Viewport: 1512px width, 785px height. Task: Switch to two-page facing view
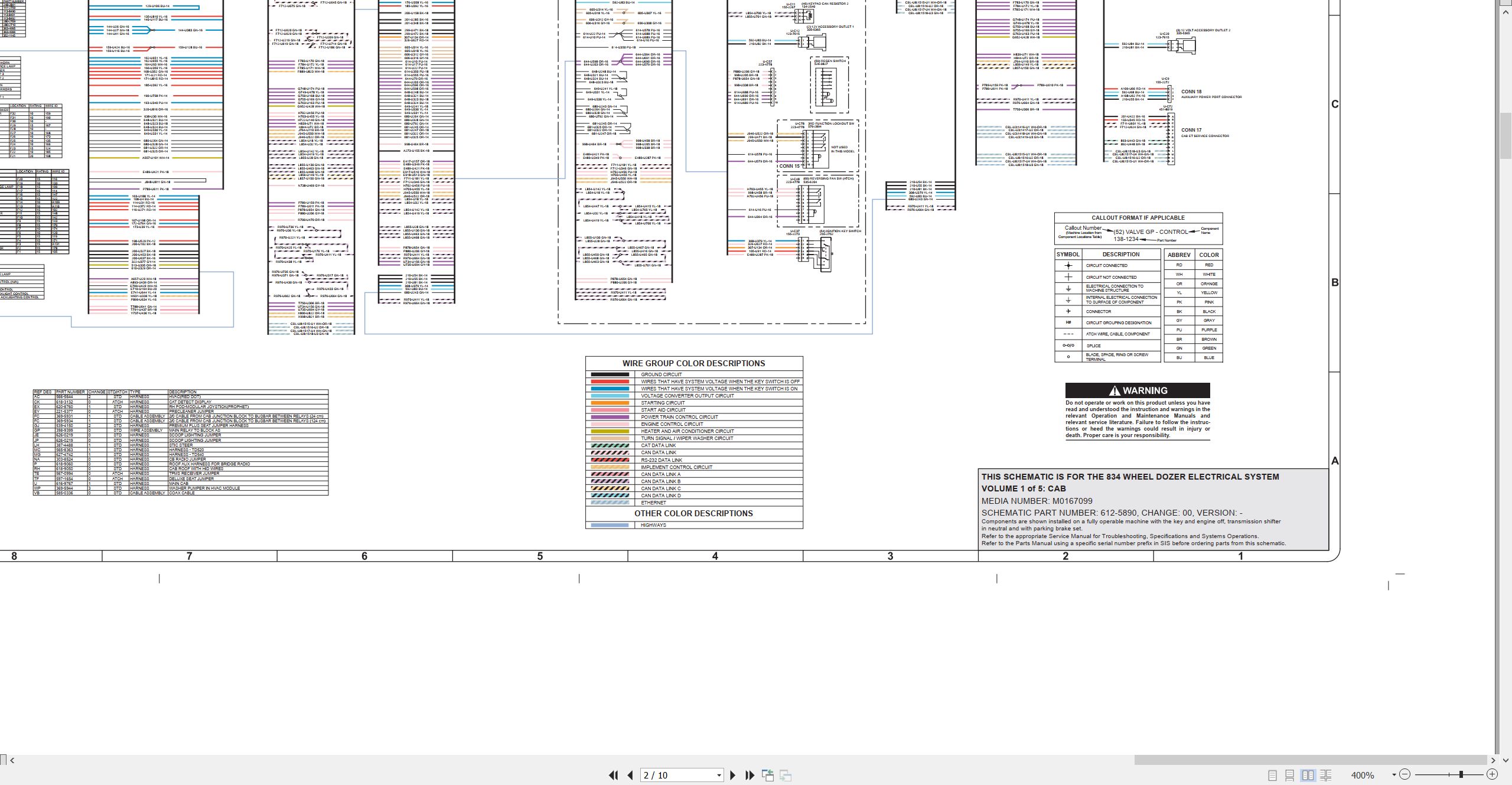pyautogui.click(x=1308, y=775)
